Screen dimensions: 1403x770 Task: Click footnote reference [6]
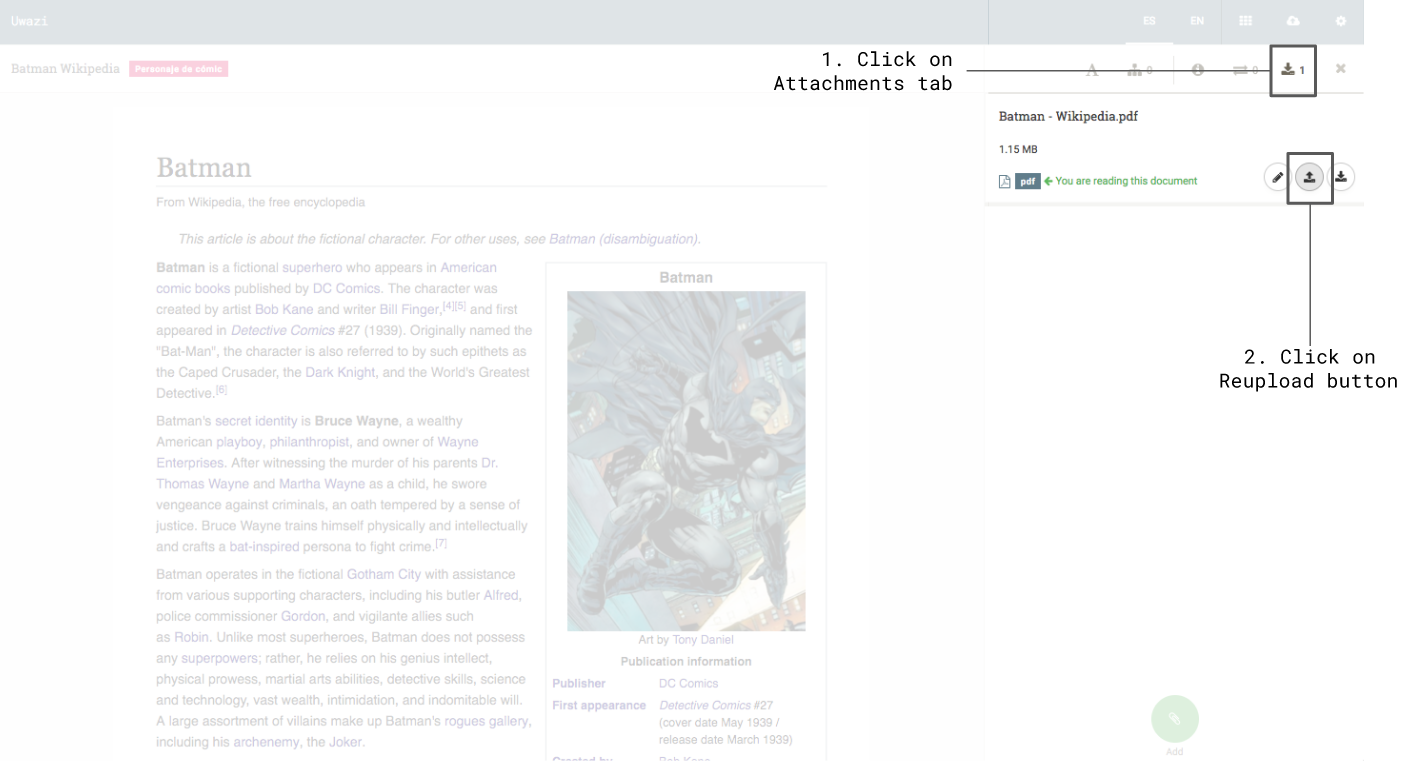tap(222, 390)
